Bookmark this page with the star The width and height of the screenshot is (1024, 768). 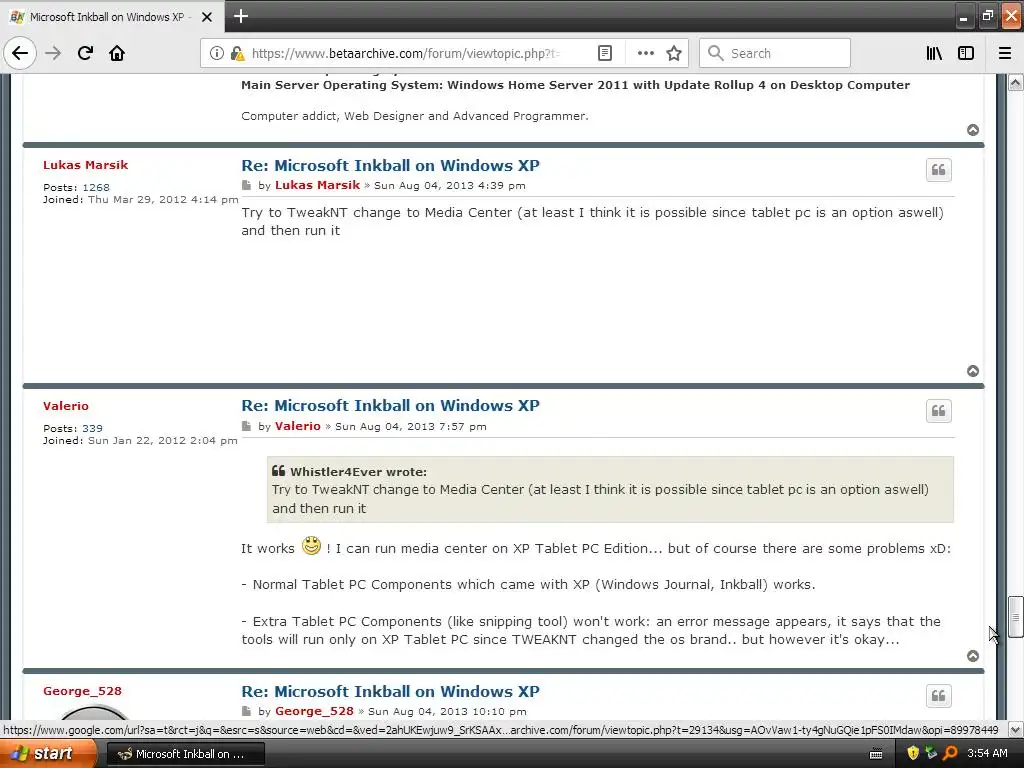(x=674, y=53)
